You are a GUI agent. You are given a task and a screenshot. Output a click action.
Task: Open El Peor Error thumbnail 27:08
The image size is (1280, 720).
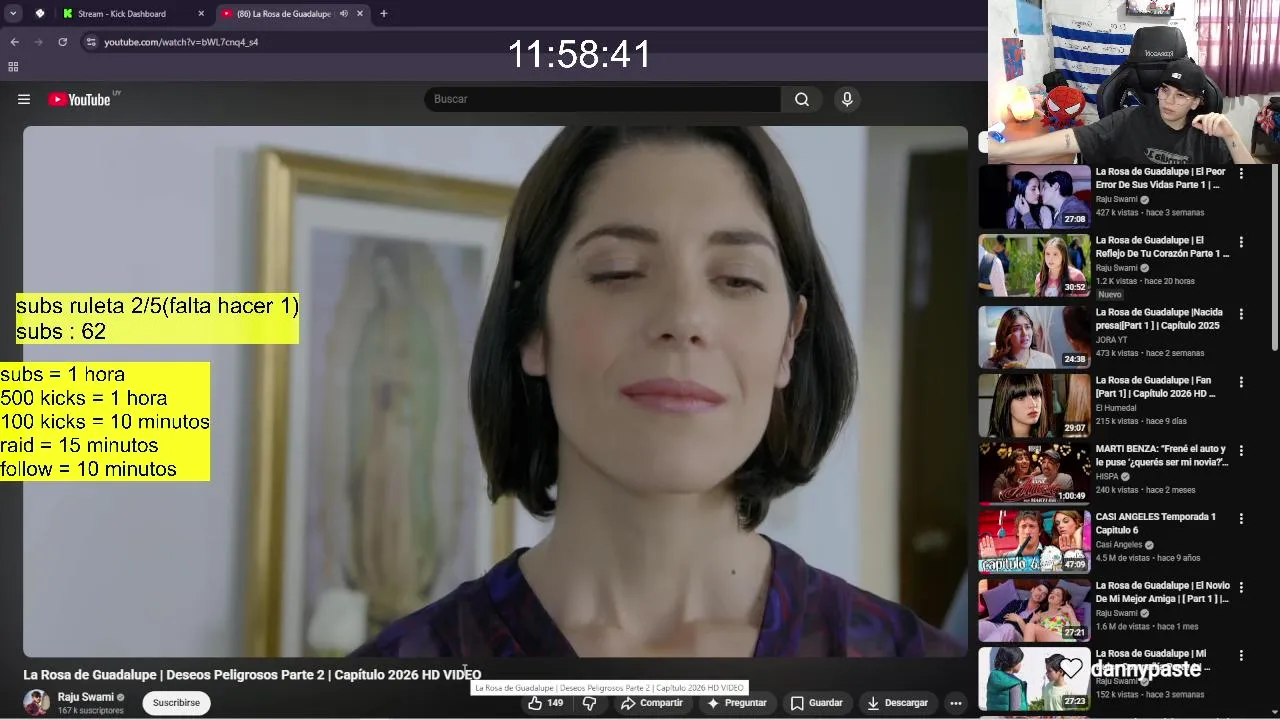(1034, 197)
